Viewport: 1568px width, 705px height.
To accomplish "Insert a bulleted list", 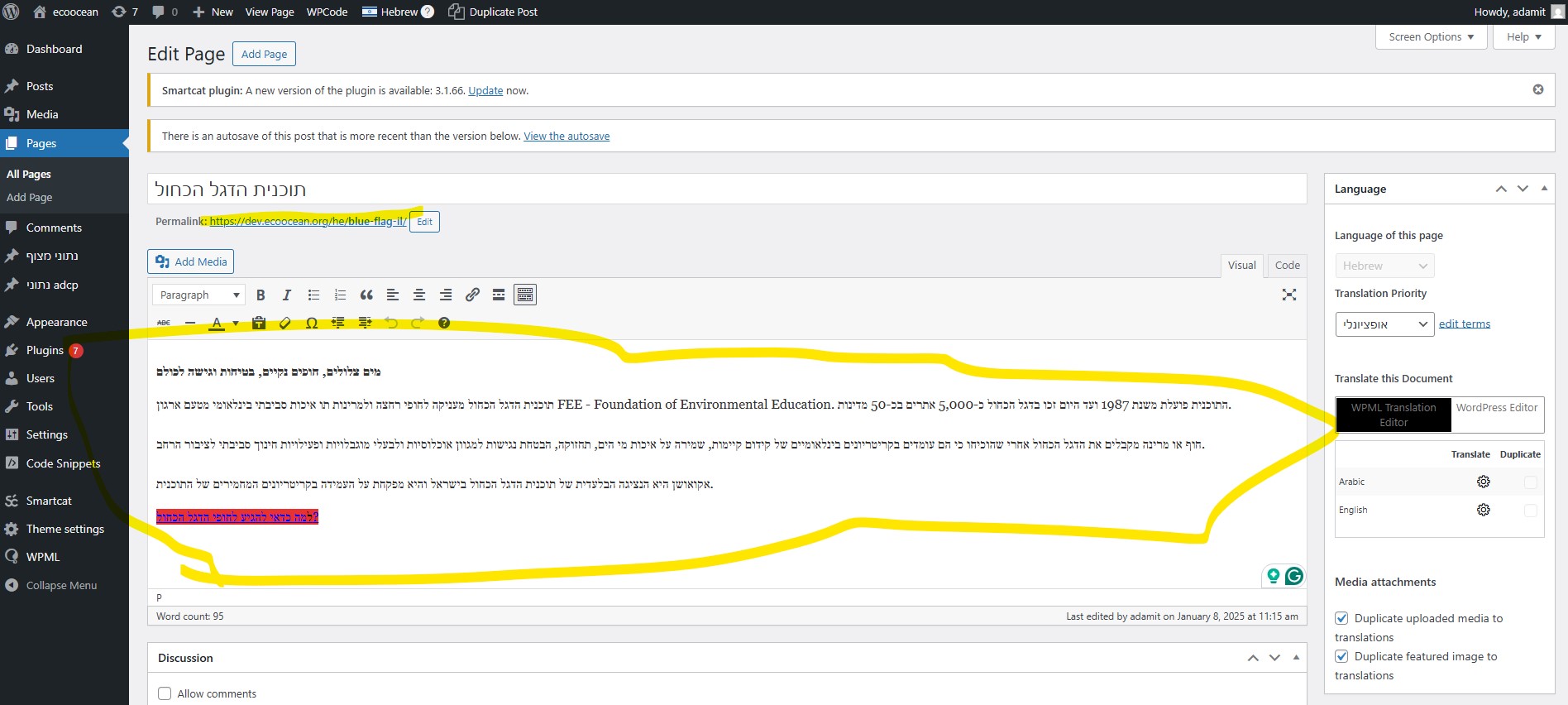I will tap(313, 295).
